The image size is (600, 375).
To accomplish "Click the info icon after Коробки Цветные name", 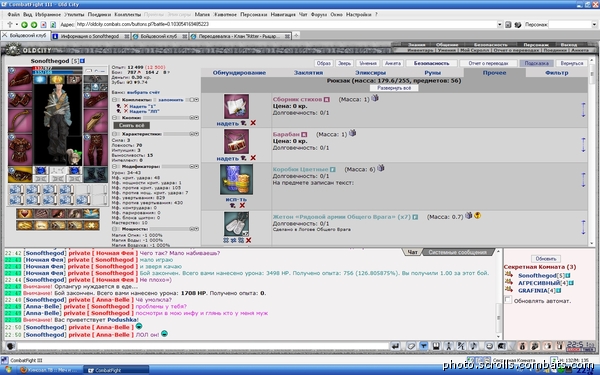I will (333, 170).
